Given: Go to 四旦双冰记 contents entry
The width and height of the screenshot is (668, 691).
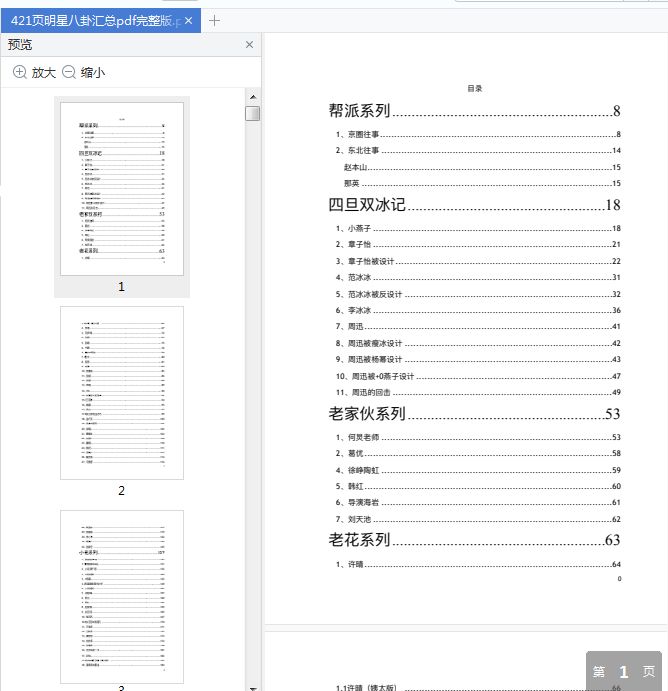Looking at the screenshot, I should coord(367,205).
